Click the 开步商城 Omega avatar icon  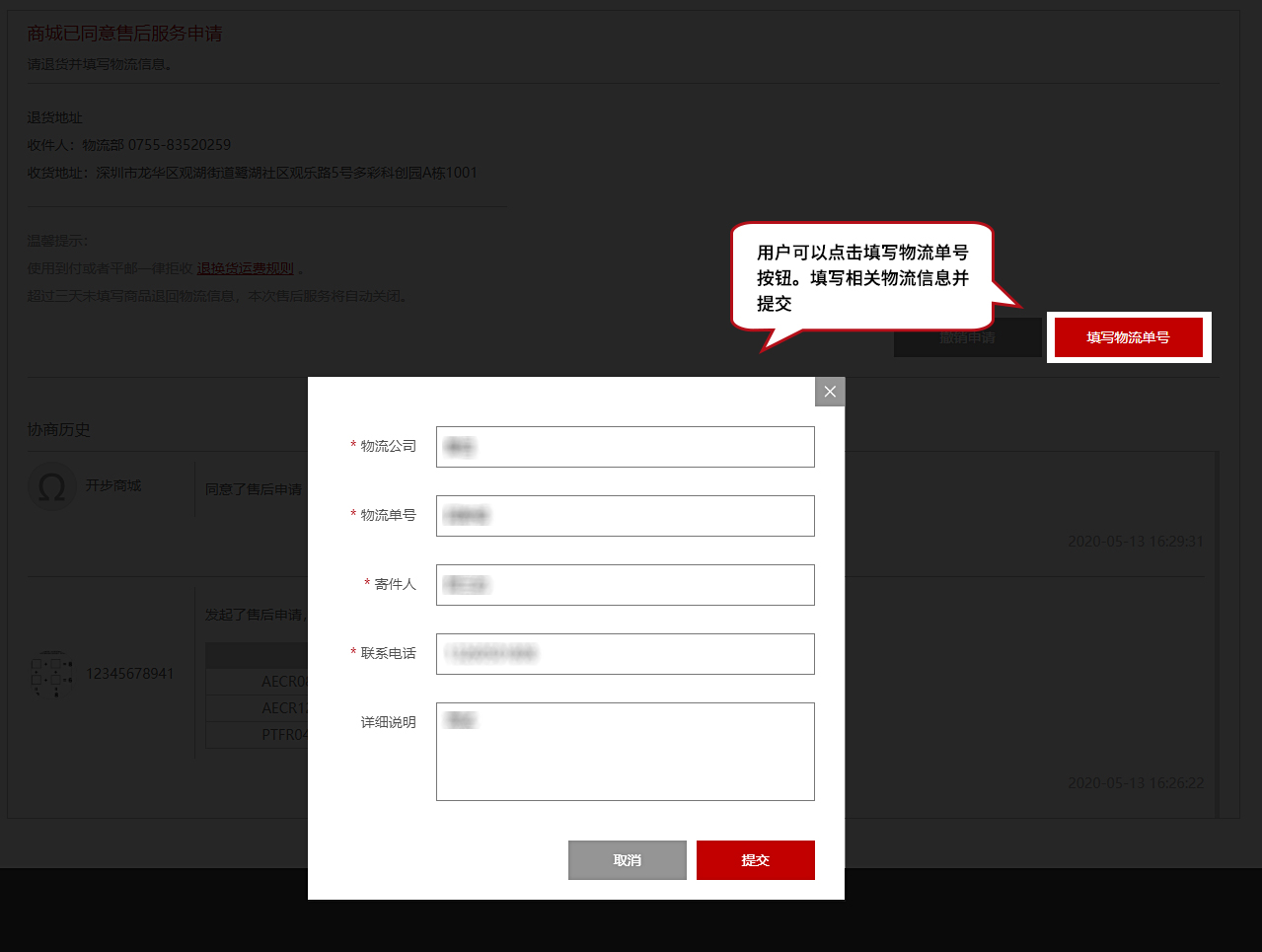click(x=51, y=487)
